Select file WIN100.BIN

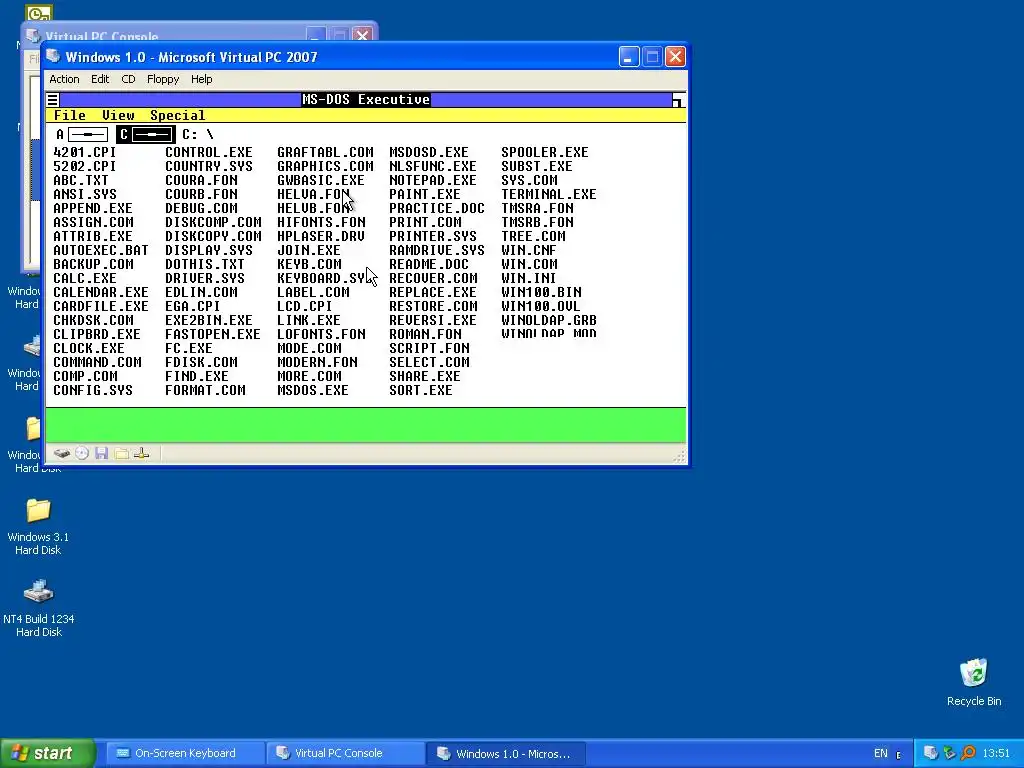(x=541, y=293)
